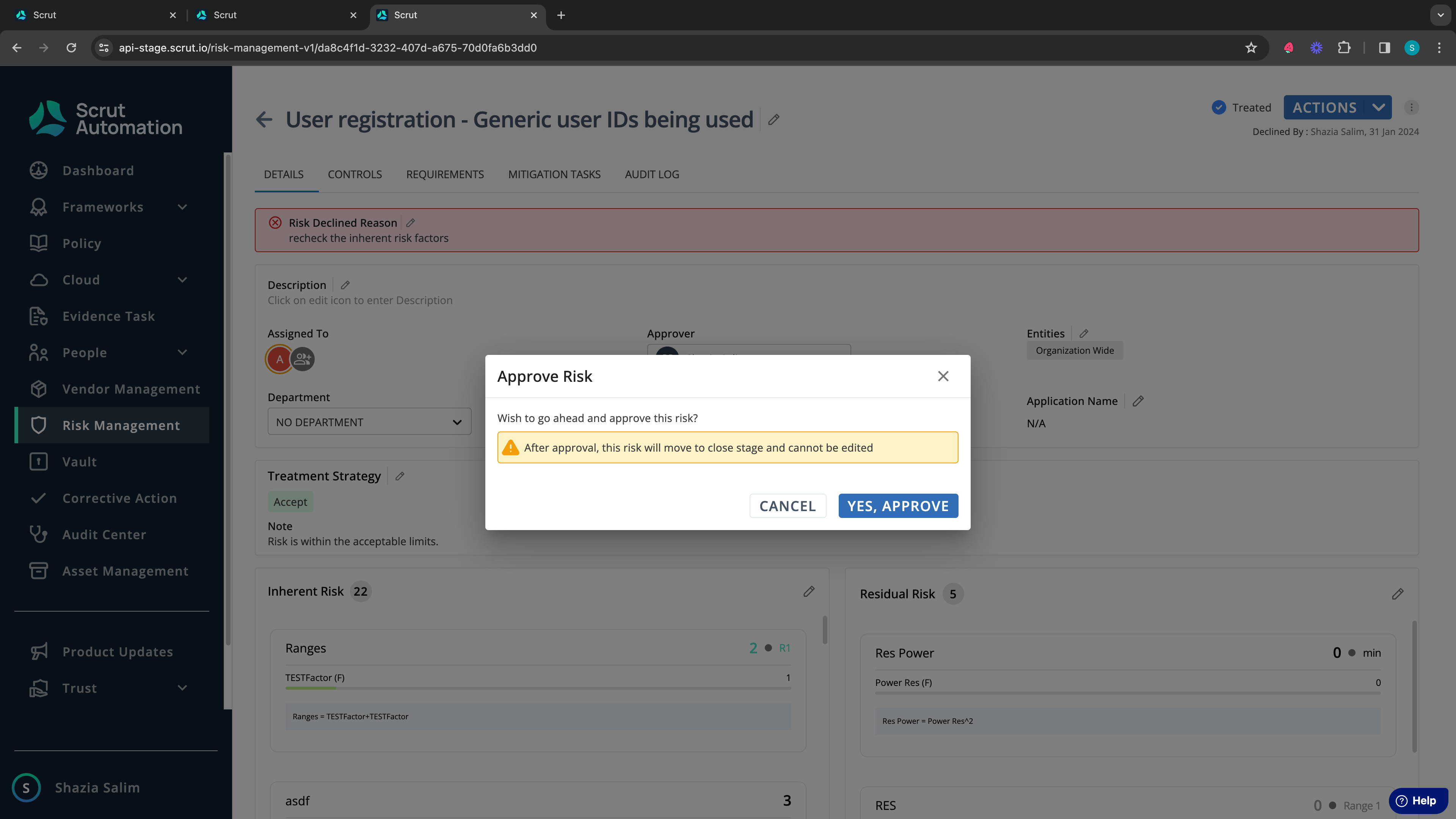The image size is (1456, 819).
Task: Go back using the page back arrow
Action: (265, 120)
